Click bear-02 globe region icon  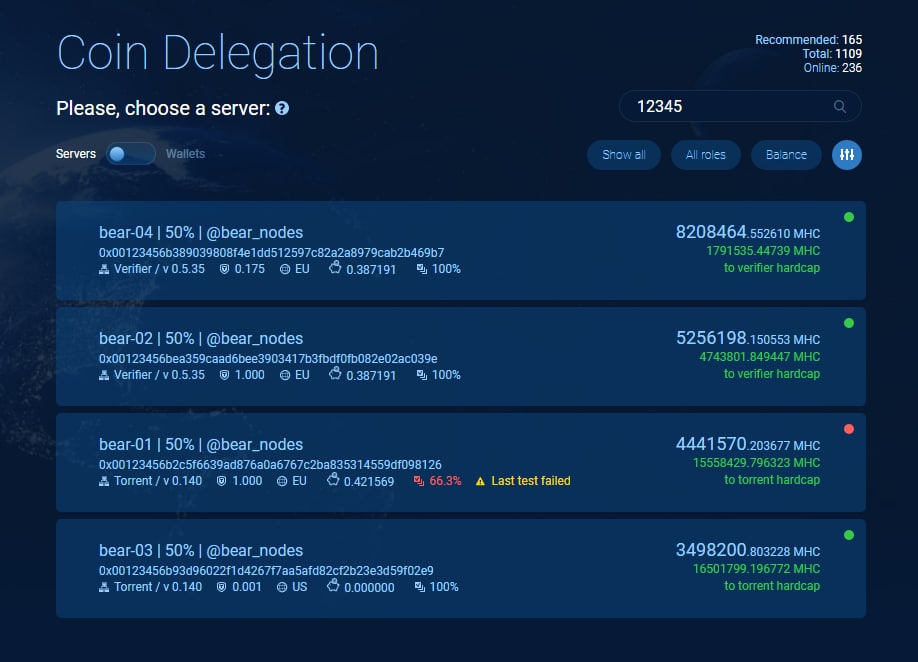pos(285,375)
